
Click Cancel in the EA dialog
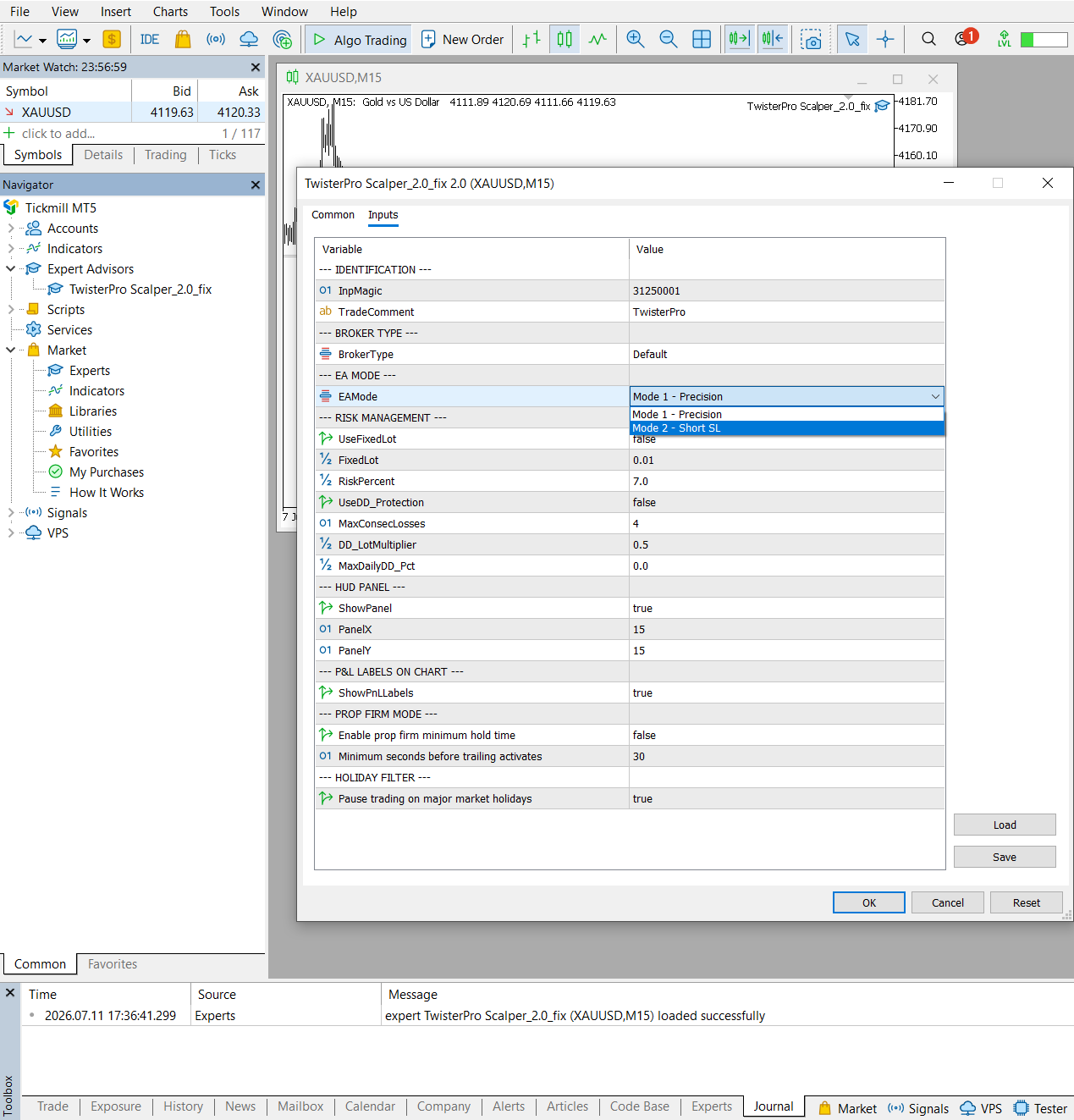tap(948, 902)
